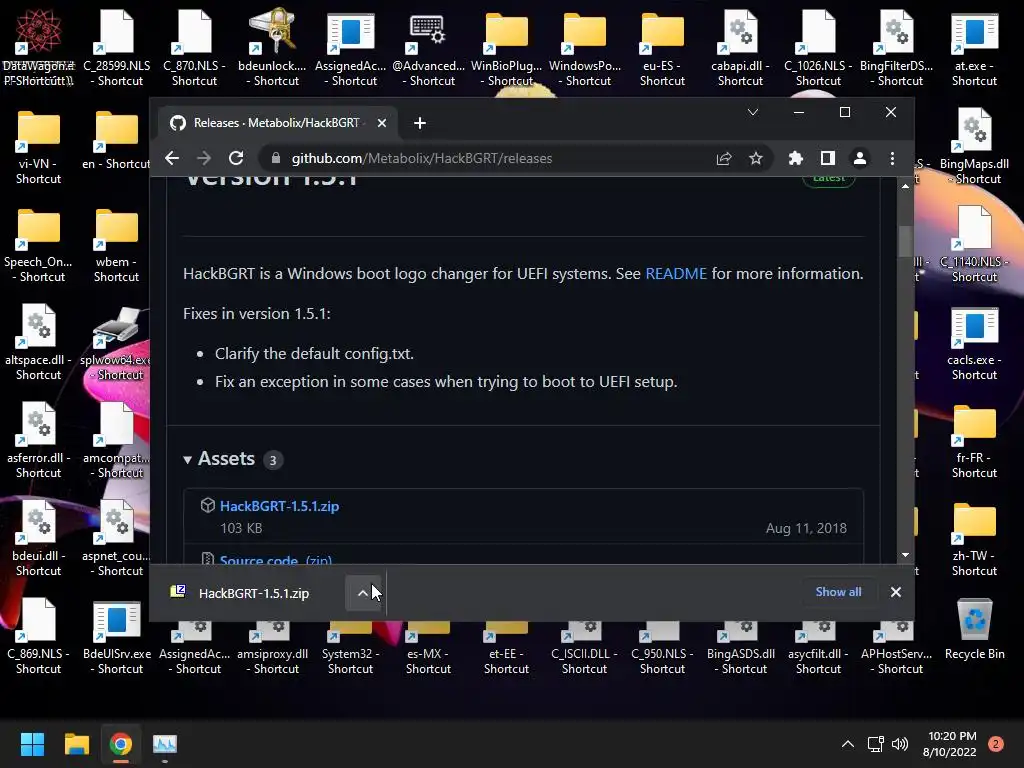
Task: Select the amsiproxy.dll shortcut icon
Action: [x=272, y=650]
